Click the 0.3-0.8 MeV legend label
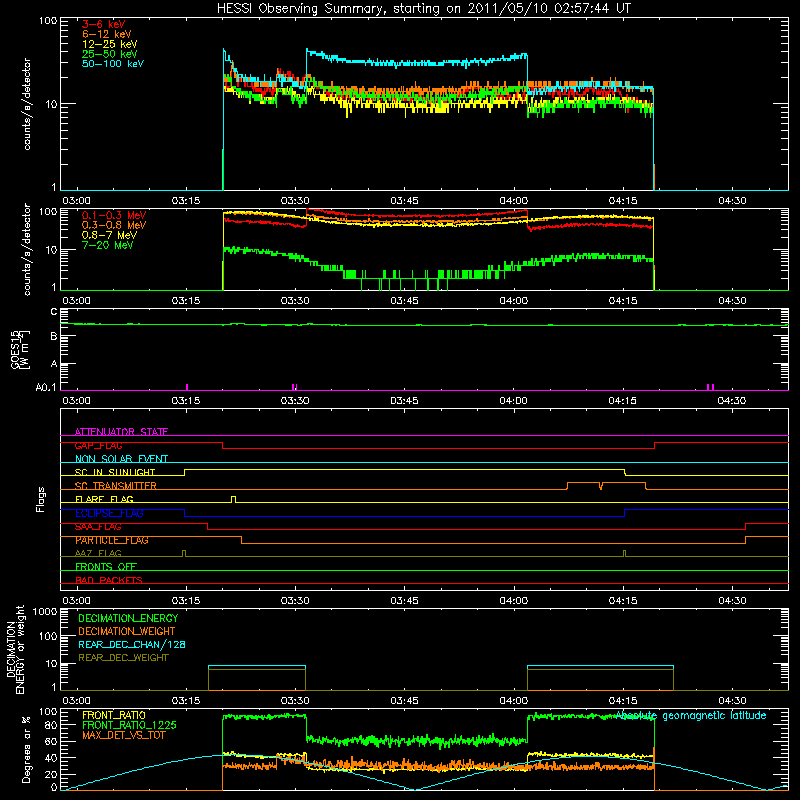The image size is (800, 800). [114, 225]
